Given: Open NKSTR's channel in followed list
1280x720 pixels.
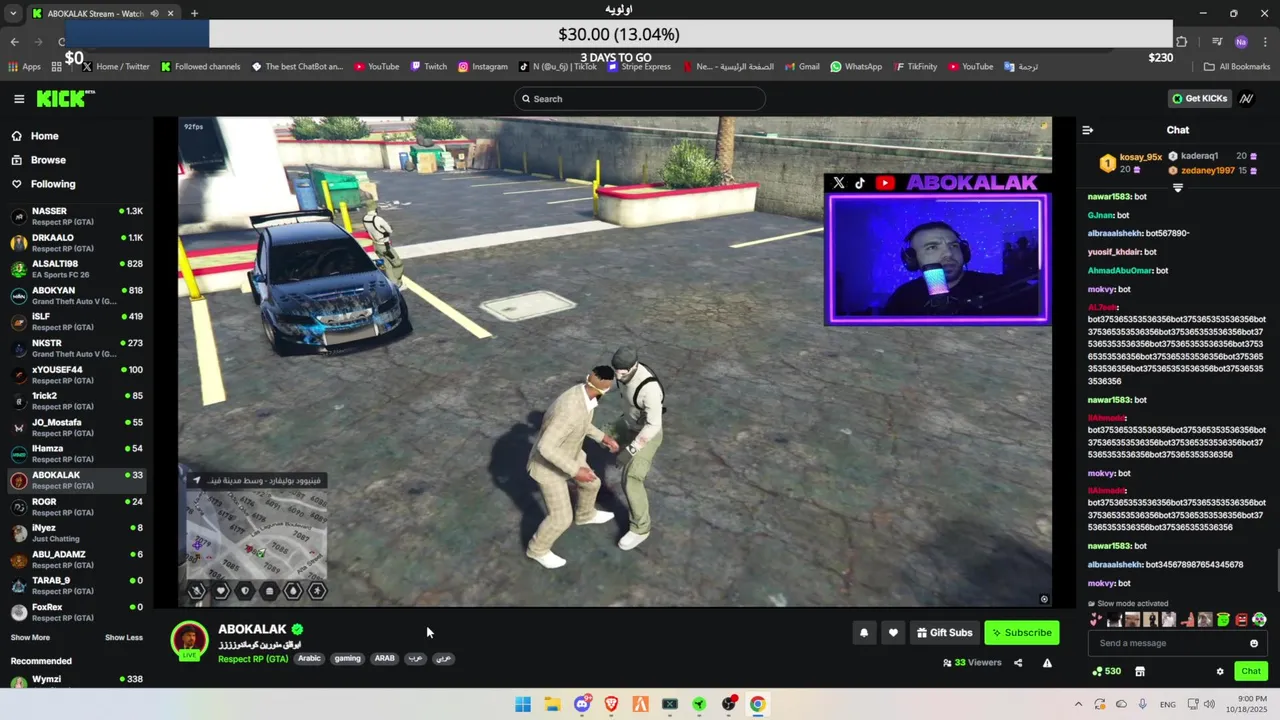Looking at the screenshot, I should coord(77,348).
